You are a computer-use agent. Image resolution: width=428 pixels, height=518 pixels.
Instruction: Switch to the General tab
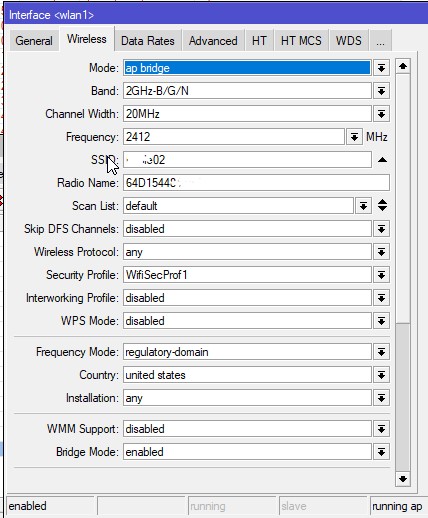pyautogui.click(x=34, y=41)
